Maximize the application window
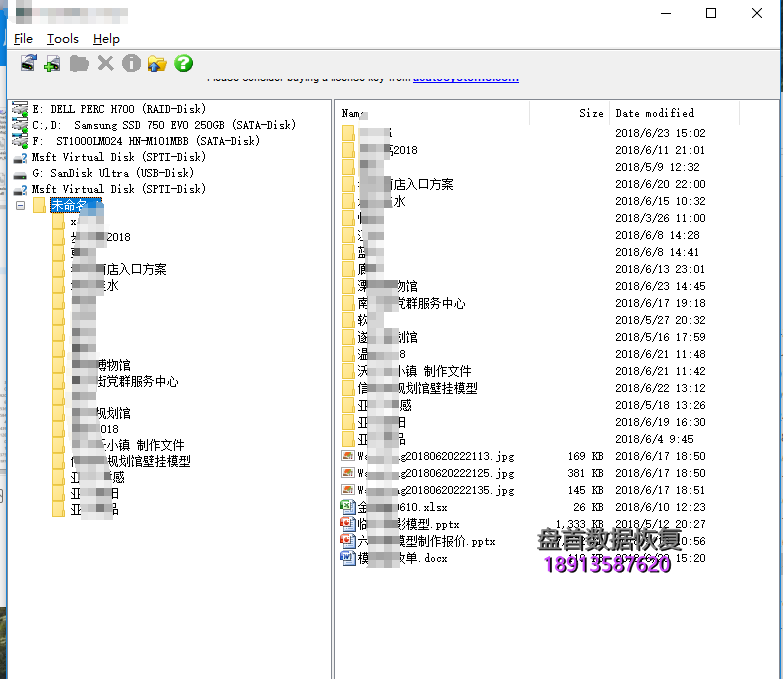Viewport: 783px width, 679px height. (x=711, y=13)
